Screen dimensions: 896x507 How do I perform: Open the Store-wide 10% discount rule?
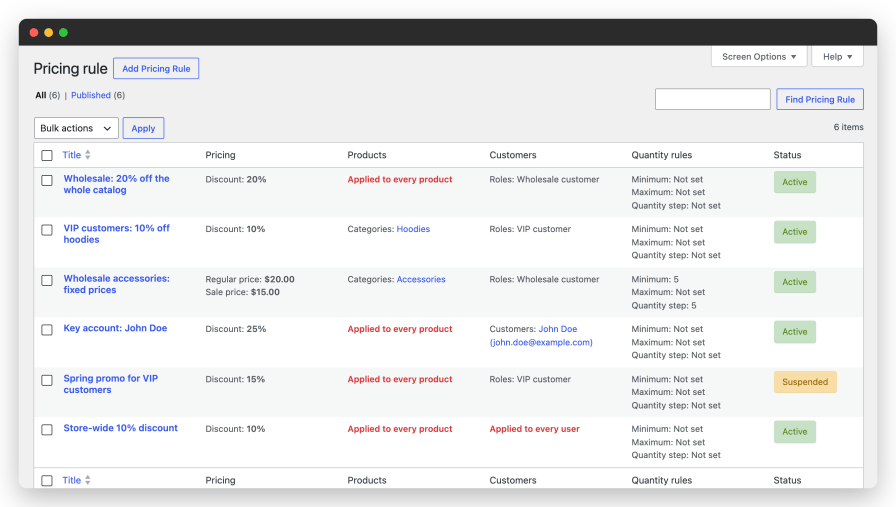pyautogui.click(x=121, y=428)
